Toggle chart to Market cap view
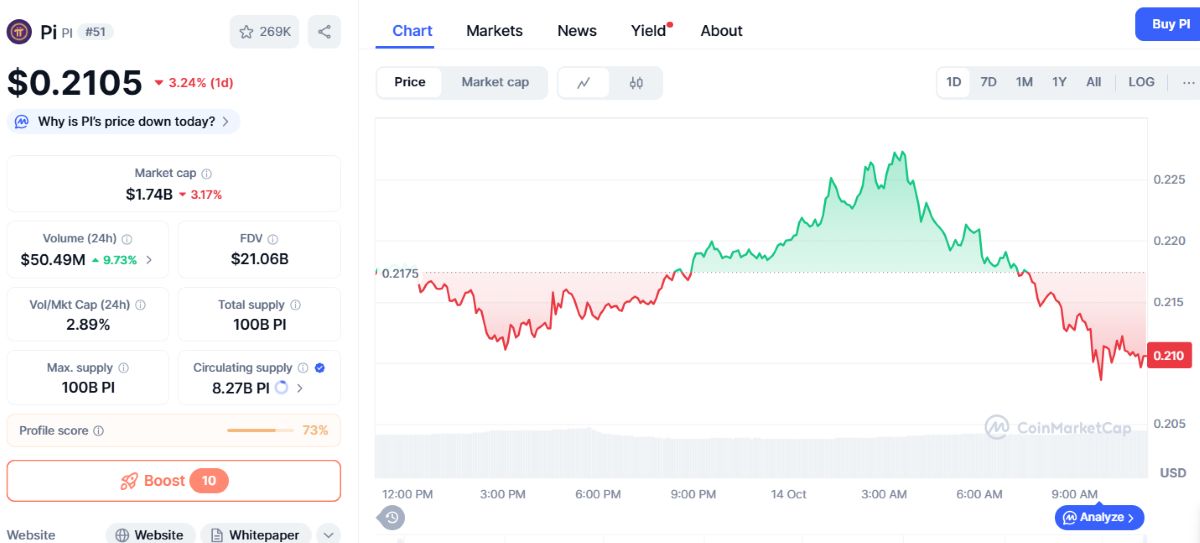Screen dimensions: 1200x543 495,82
